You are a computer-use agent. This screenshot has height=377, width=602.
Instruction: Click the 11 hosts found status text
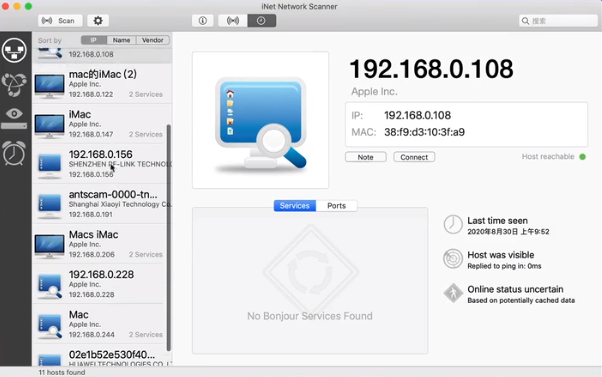(62, 372)
